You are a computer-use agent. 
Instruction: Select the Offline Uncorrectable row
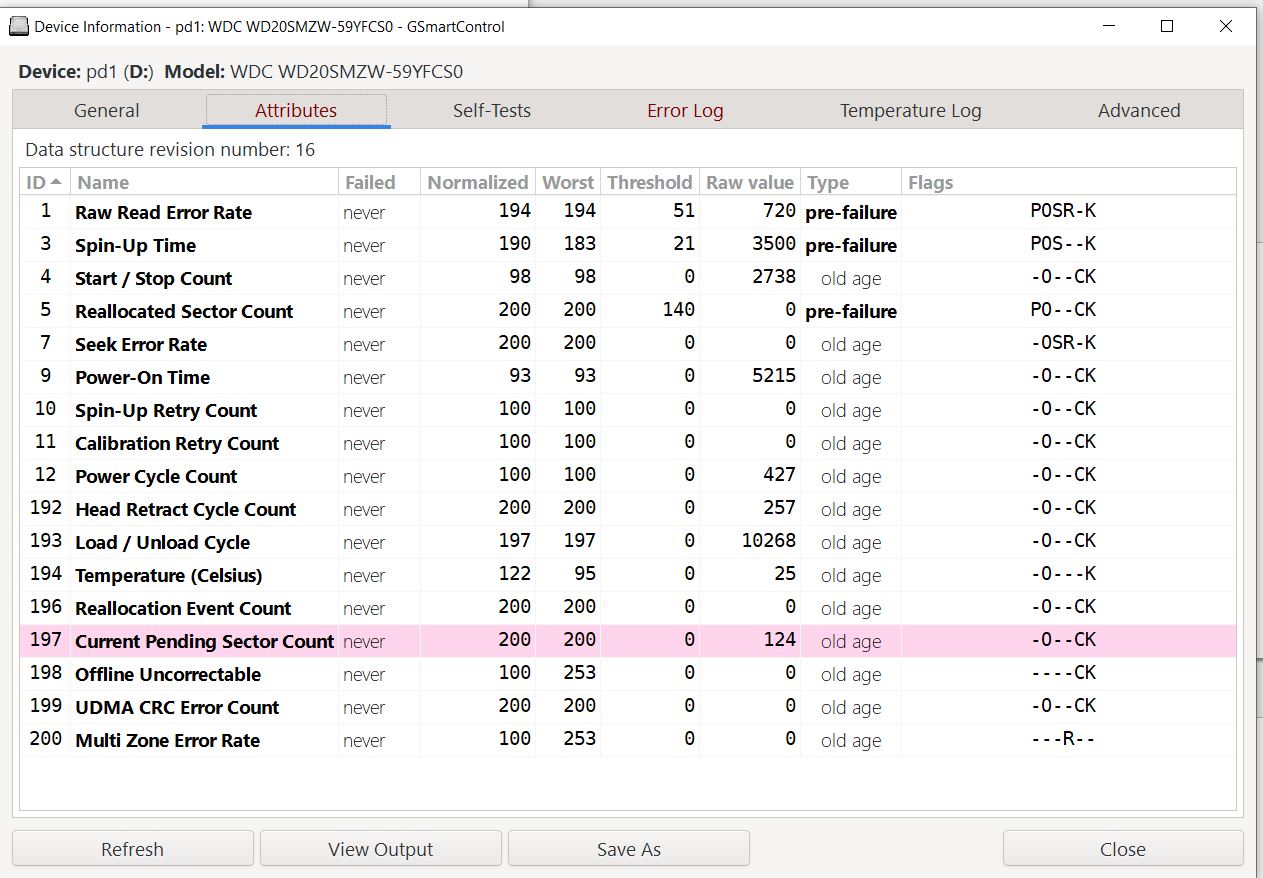pos(628,674)
